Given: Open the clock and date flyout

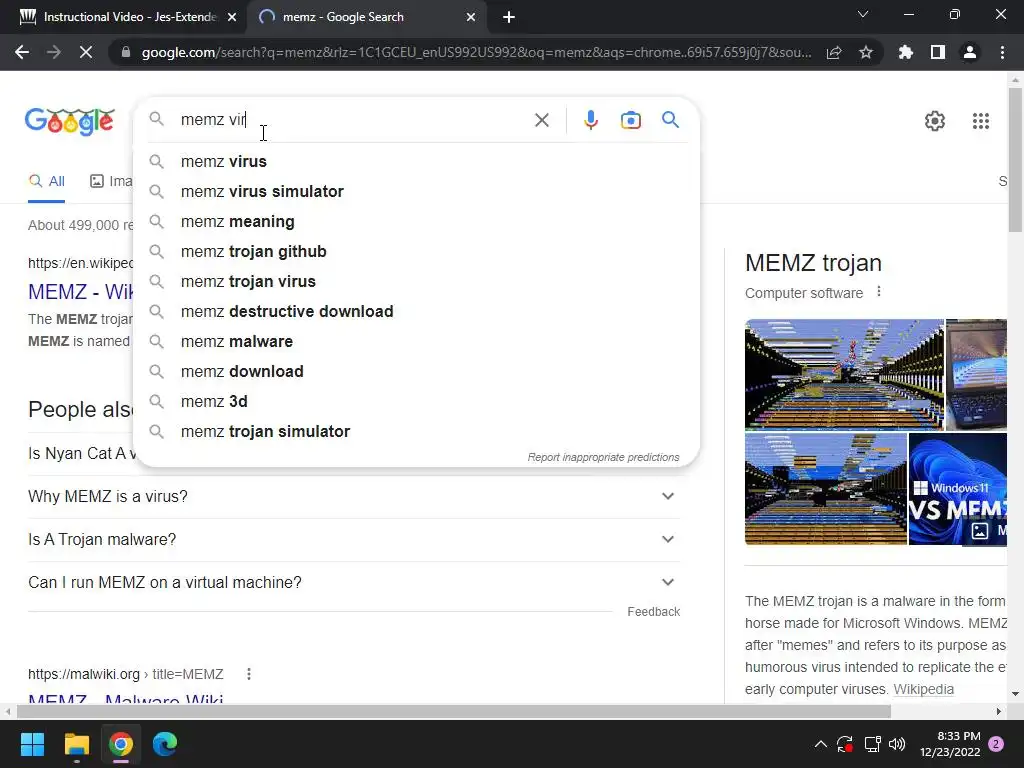Looking at the screenshot, I should (x=950, y=744).
